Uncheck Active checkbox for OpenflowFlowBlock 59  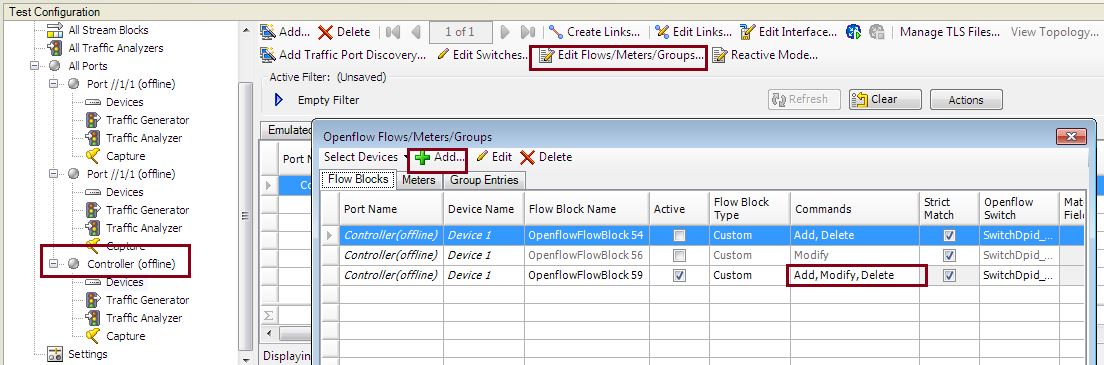click(679, 276)
